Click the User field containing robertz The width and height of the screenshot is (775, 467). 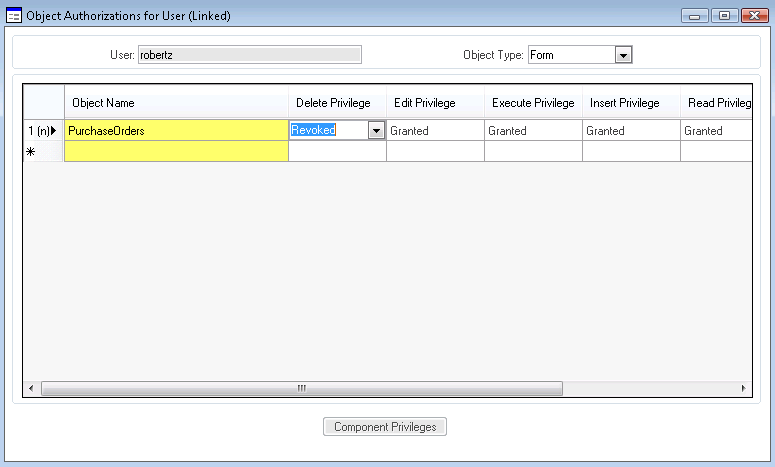coord(249,55)
